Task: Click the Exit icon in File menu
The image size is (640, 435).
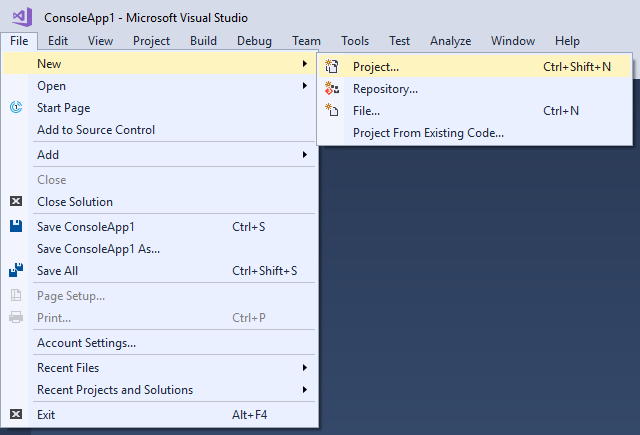Action: 16,414
